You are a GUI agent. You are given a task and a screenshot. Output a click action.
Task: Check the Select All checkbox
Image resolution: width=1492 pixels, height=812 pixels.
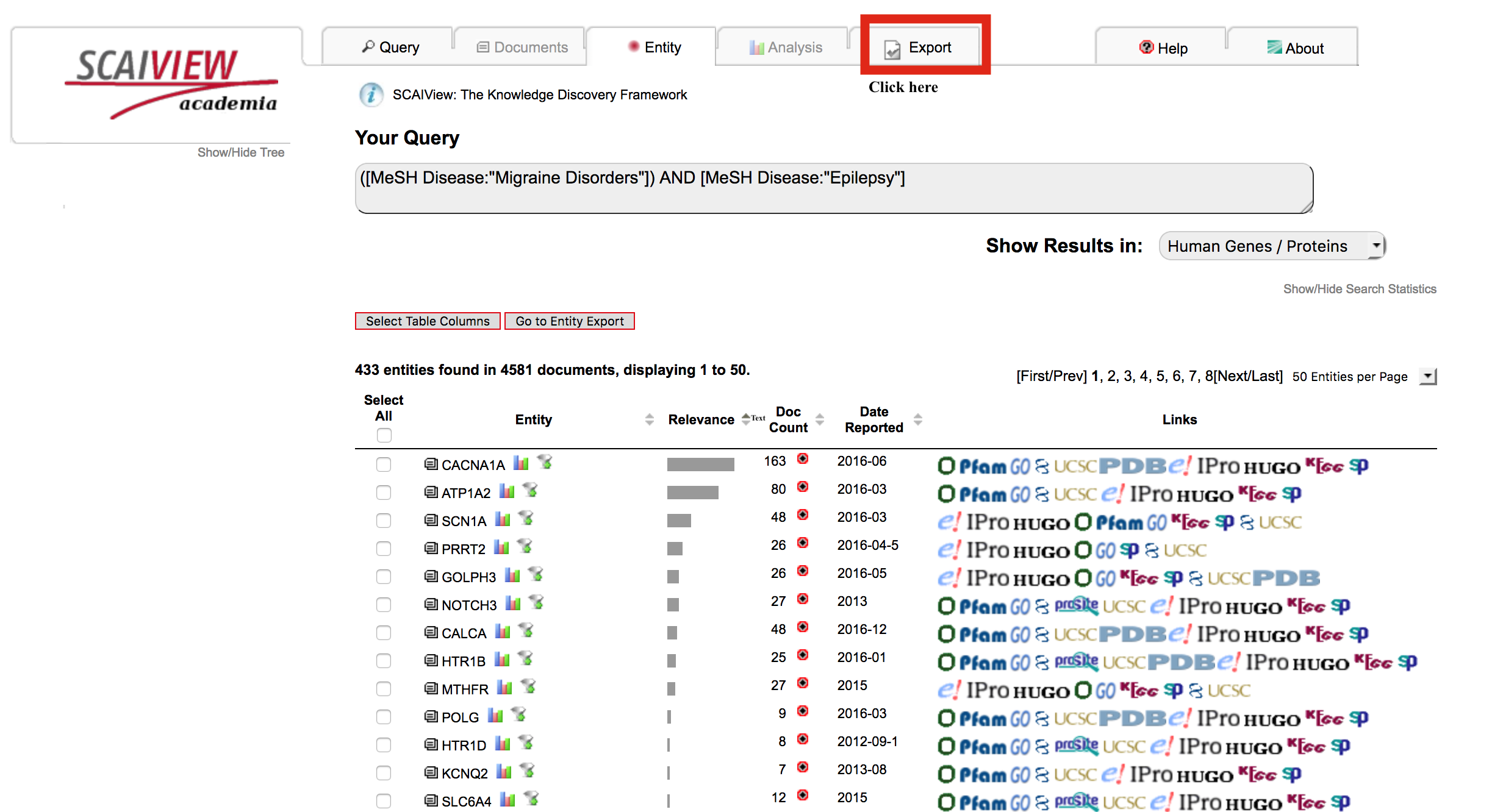384,435
